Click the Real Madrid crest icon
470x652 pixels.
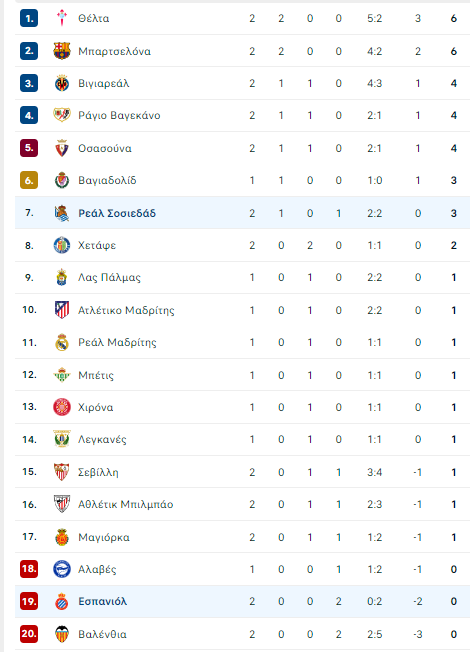point(62,342)
